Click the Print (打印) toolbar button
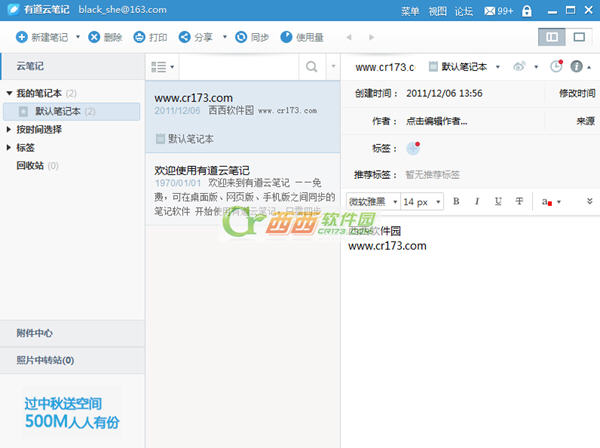 coord(150,37)
